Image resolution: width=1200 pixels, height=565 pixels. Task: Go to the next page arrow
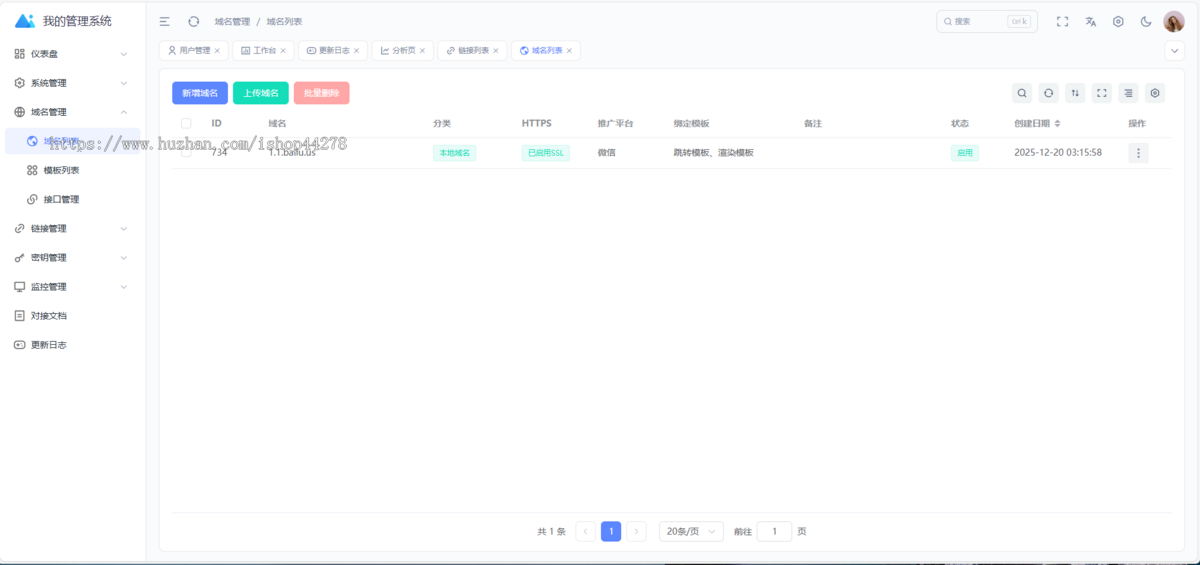[637, 531]
